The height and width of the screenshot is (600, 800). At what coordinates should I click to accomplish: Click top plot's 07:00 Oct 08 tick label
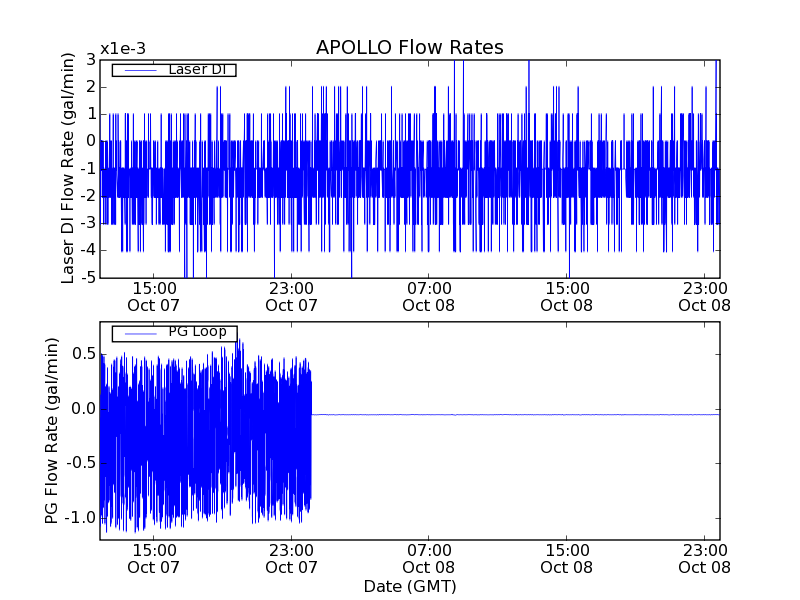click(430, 295)
